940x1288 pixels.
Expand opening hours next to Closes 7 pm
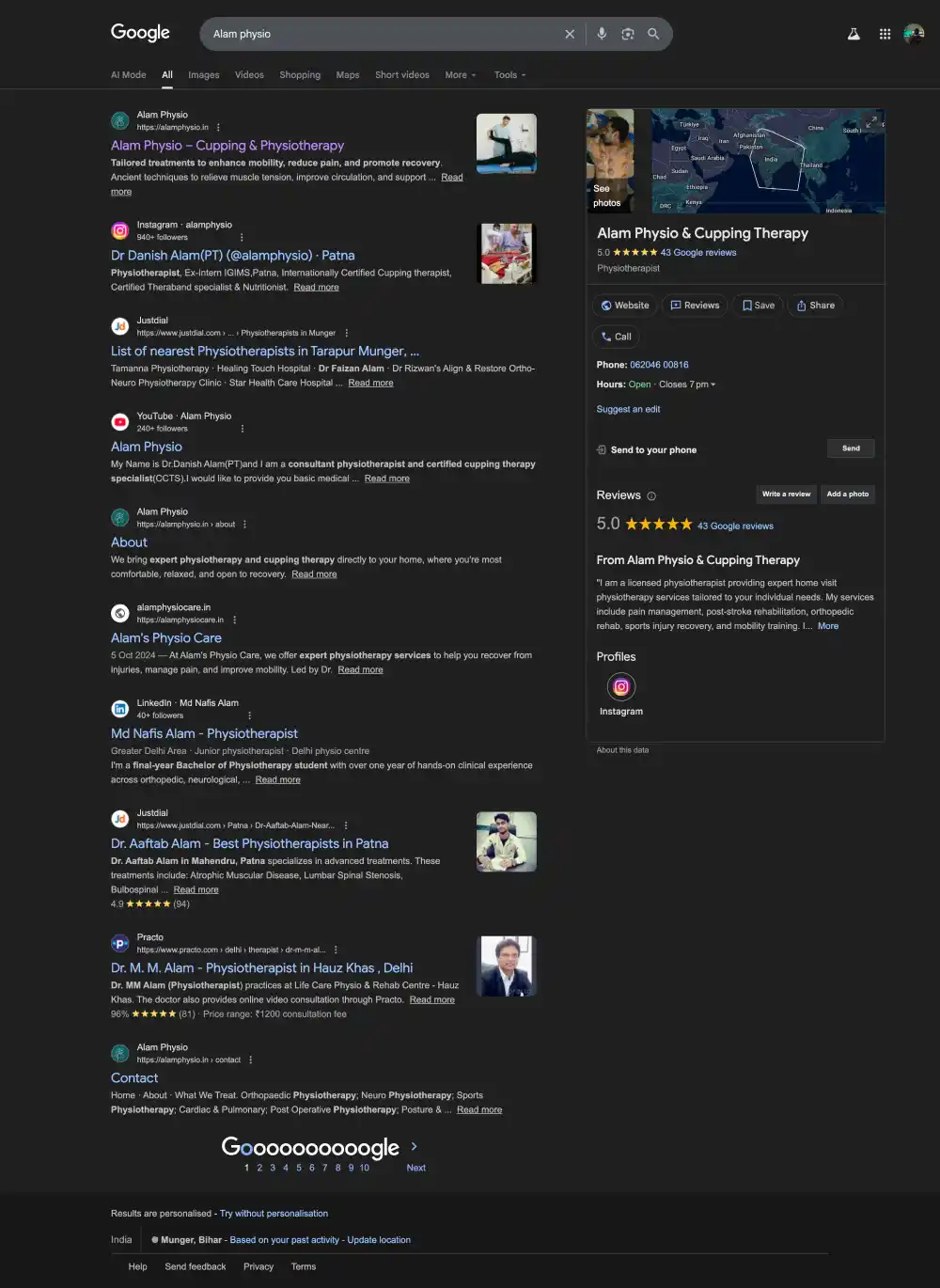pos(713,385)
